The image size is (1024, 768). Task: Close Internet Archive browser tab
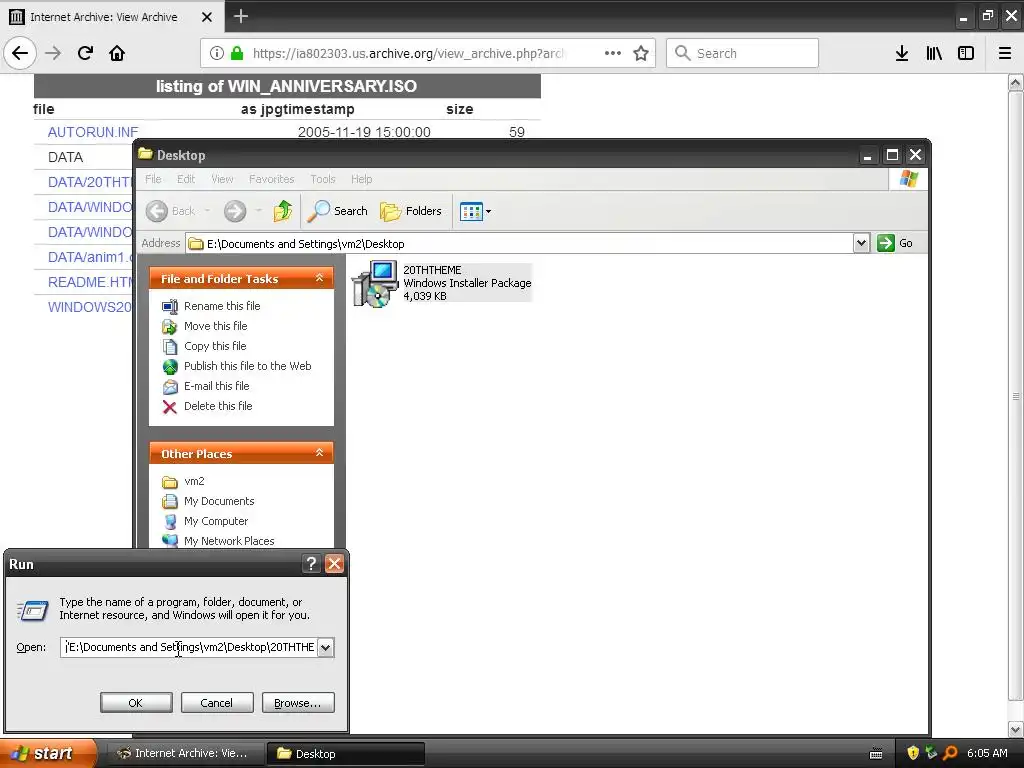pos(206,17)
